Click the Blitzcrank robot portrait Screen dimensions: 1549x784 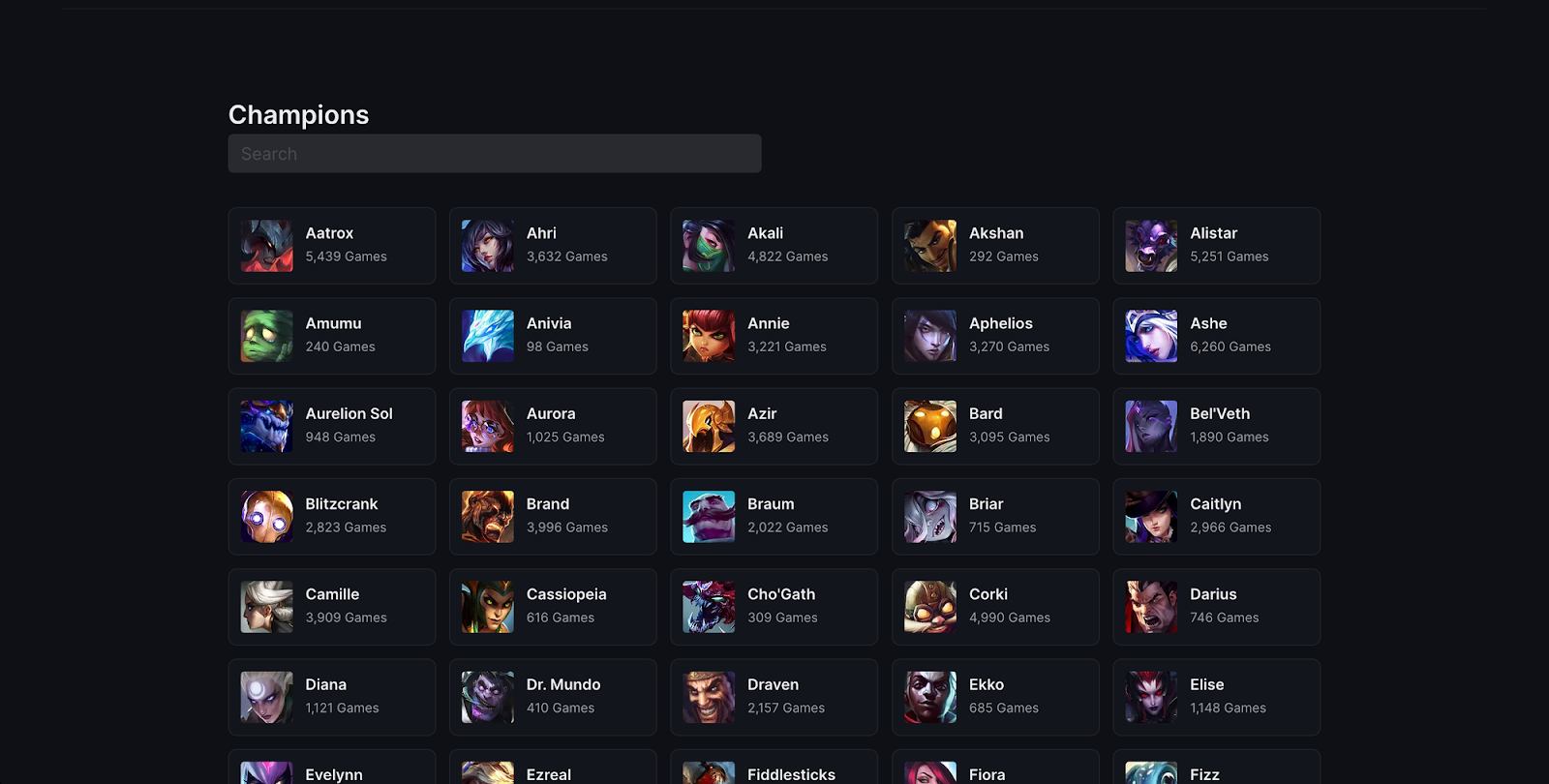pos(266,517)
